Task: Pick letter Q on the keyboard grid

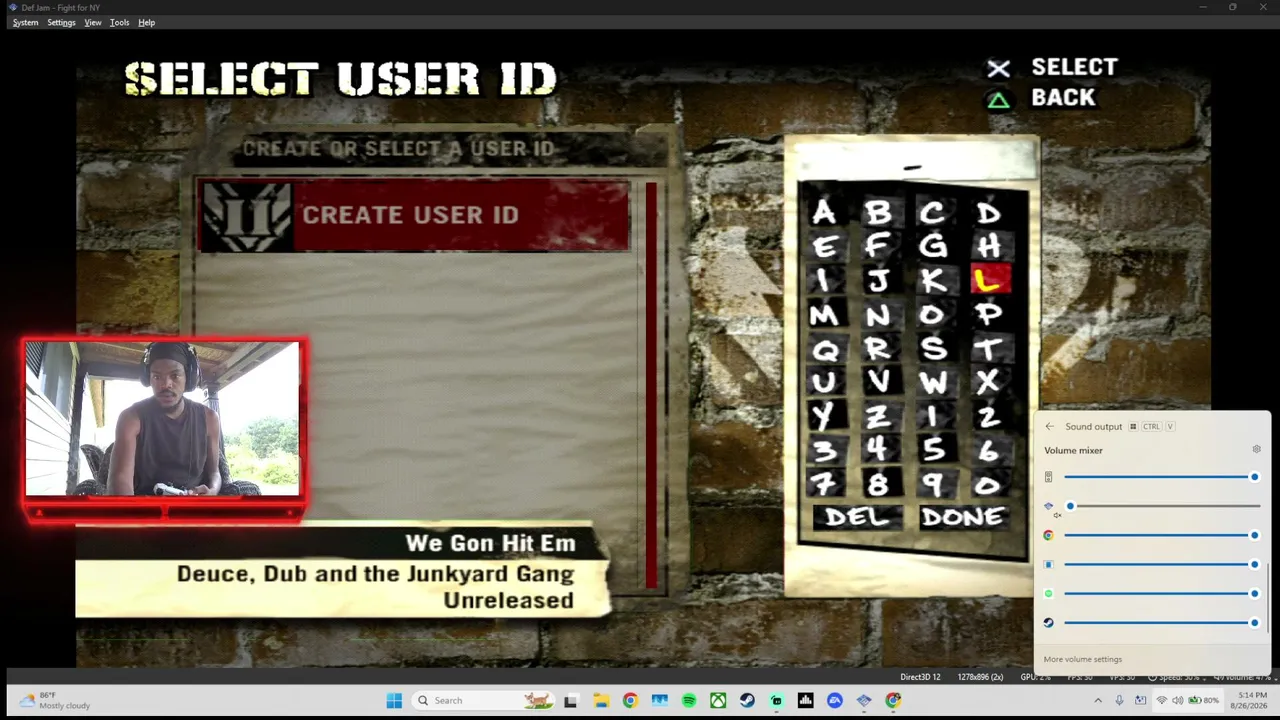Action: pos(823,349)
